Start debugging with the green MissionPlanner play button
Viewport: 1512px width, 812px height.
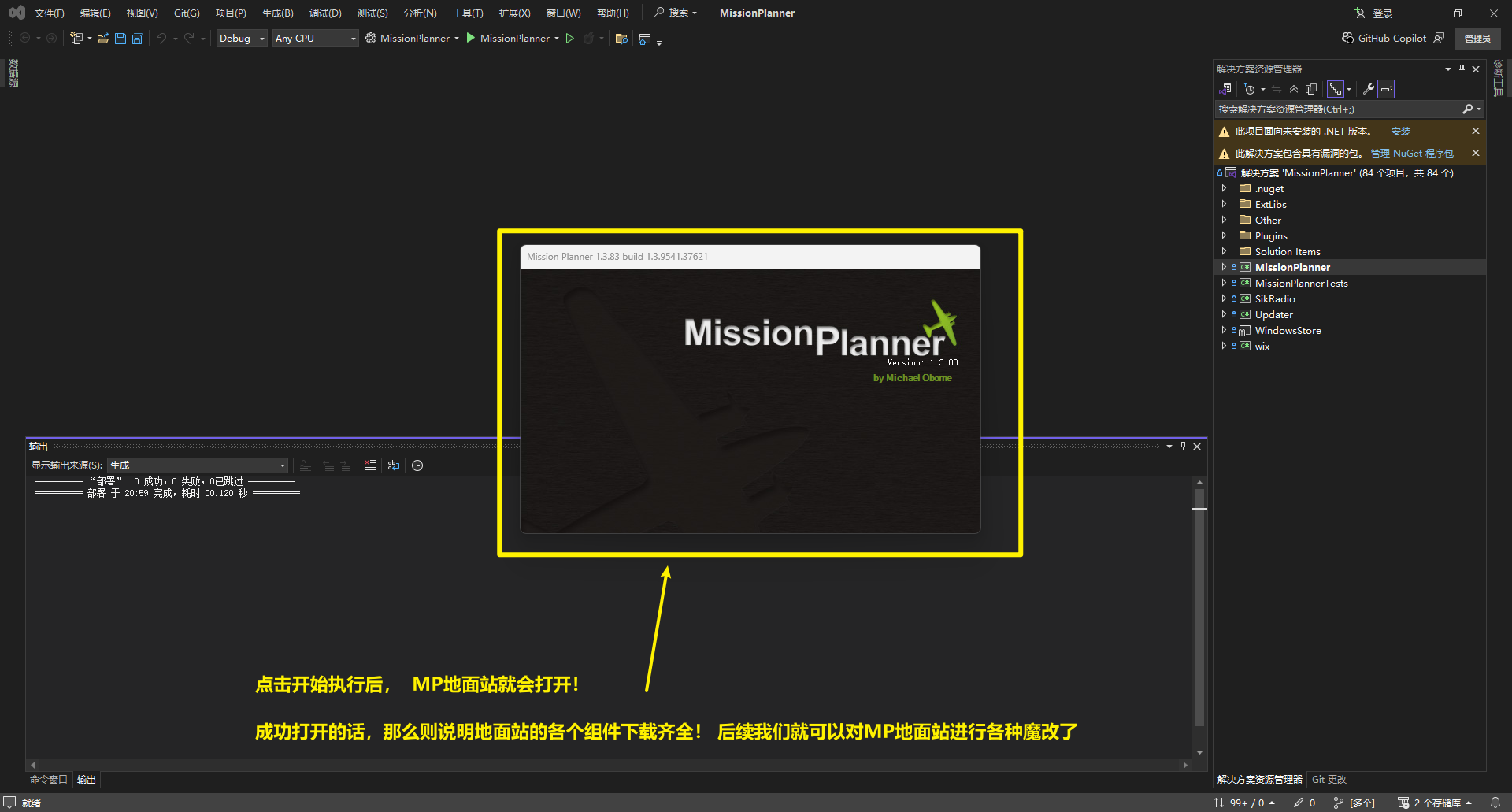(x=471, y=38)
